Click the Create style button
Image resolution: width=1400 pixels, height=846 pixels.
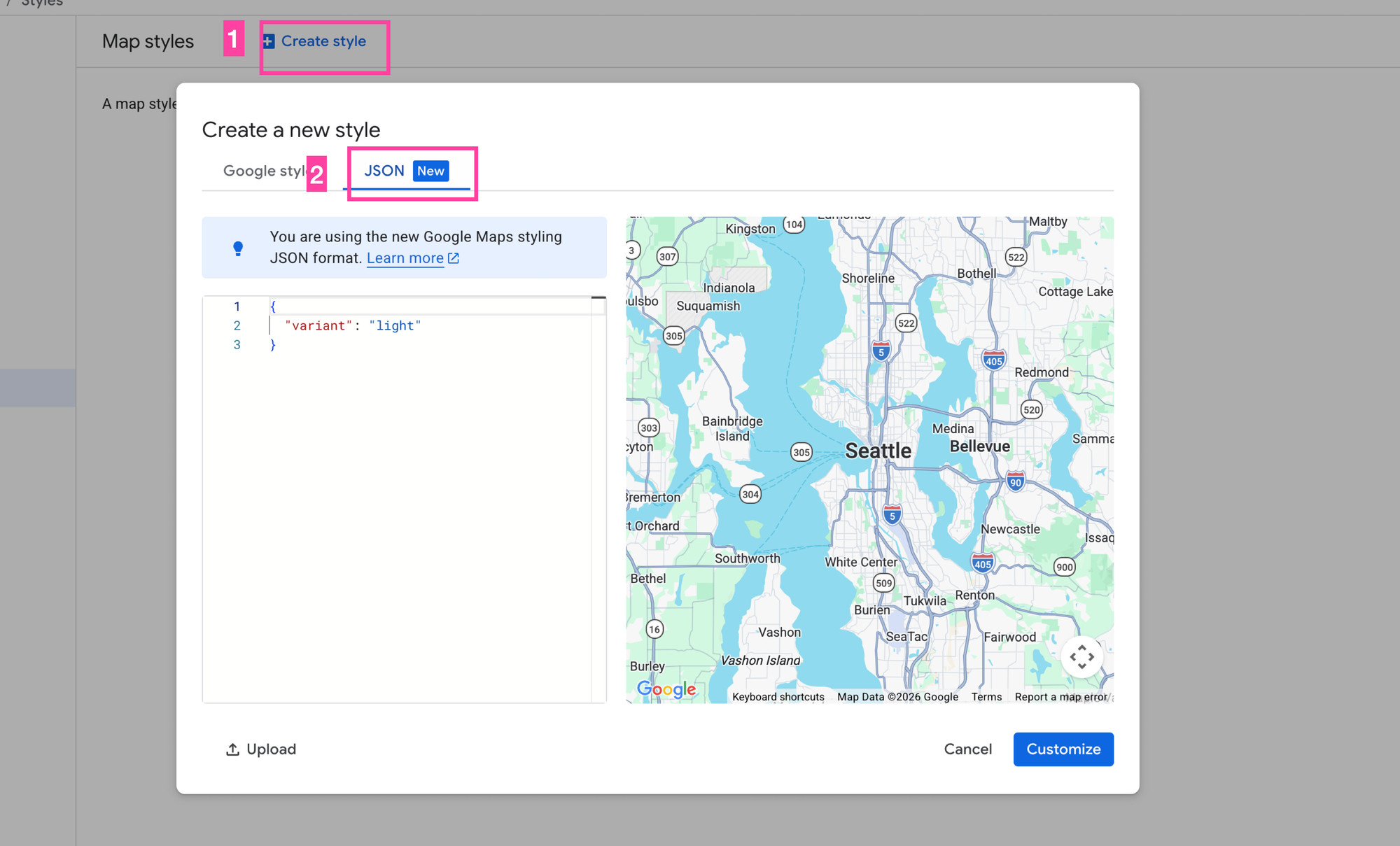pyautogui.click(x=323, y=41)
